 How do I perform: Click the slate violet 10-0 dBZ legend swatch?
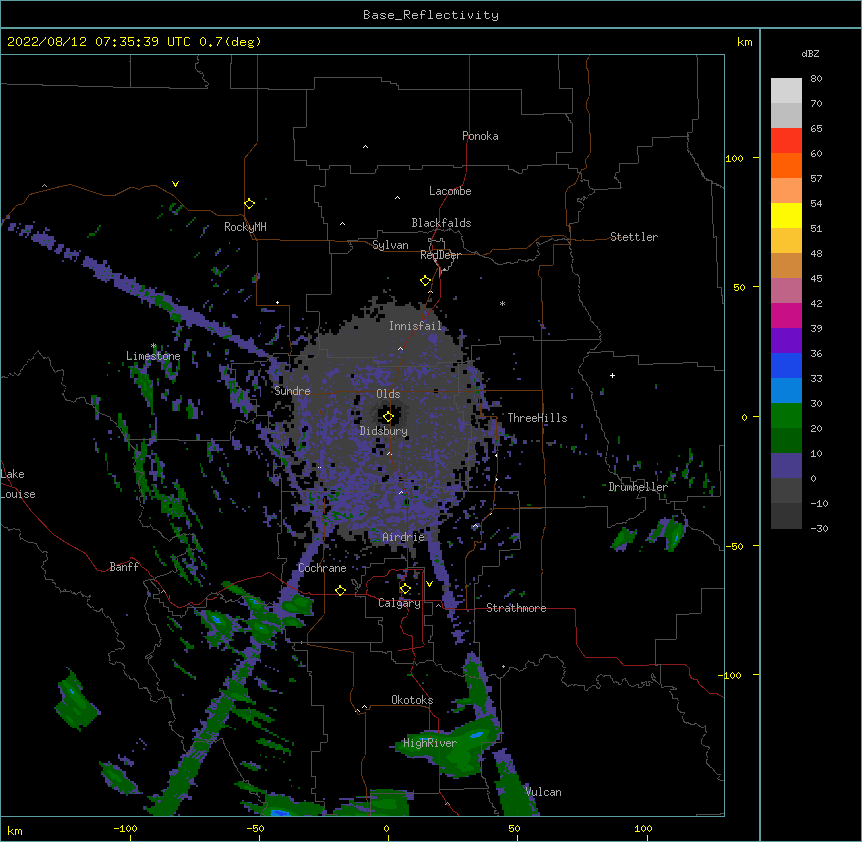point(786,466)
